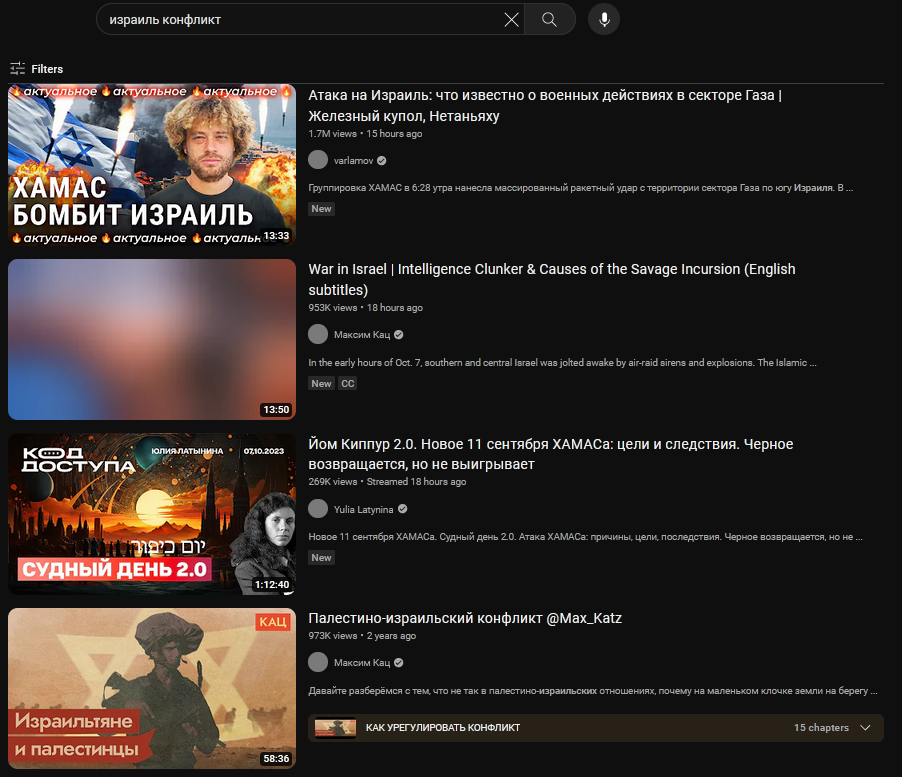Viewport: 902px width, 777px height.
Task: Click New badge under Атака на Израиль
Action: point(322,209)
